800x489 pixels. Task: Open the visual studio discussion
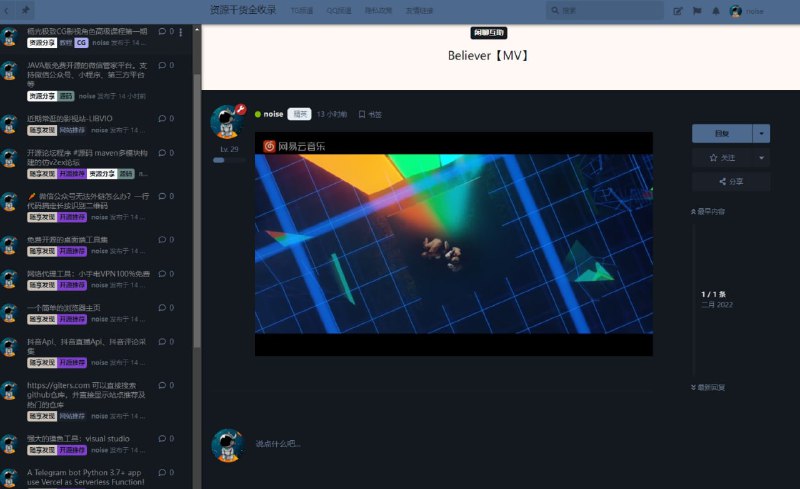[x=78, y=438]
